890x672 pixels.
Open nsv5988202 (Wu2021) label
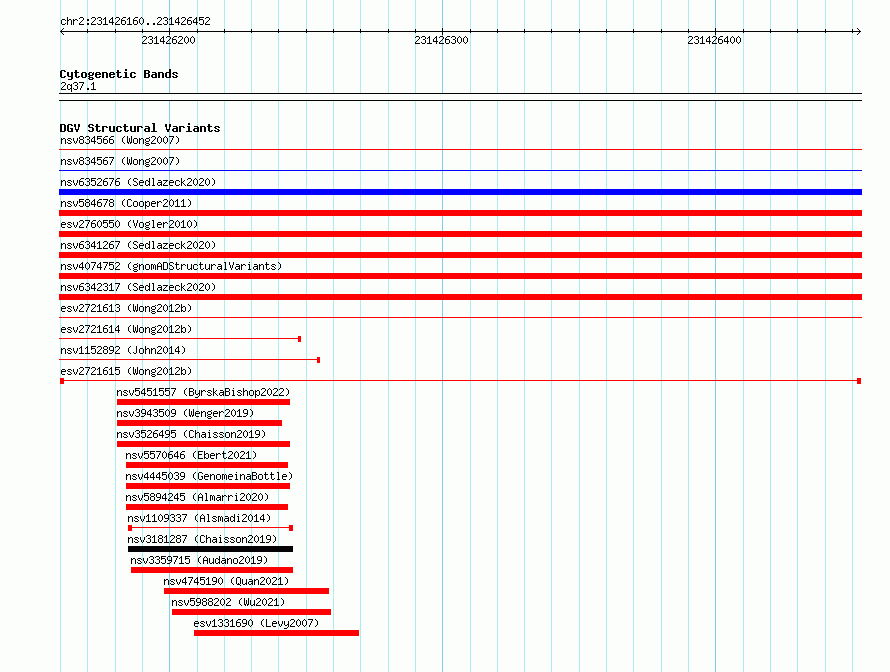click(228, 602)
